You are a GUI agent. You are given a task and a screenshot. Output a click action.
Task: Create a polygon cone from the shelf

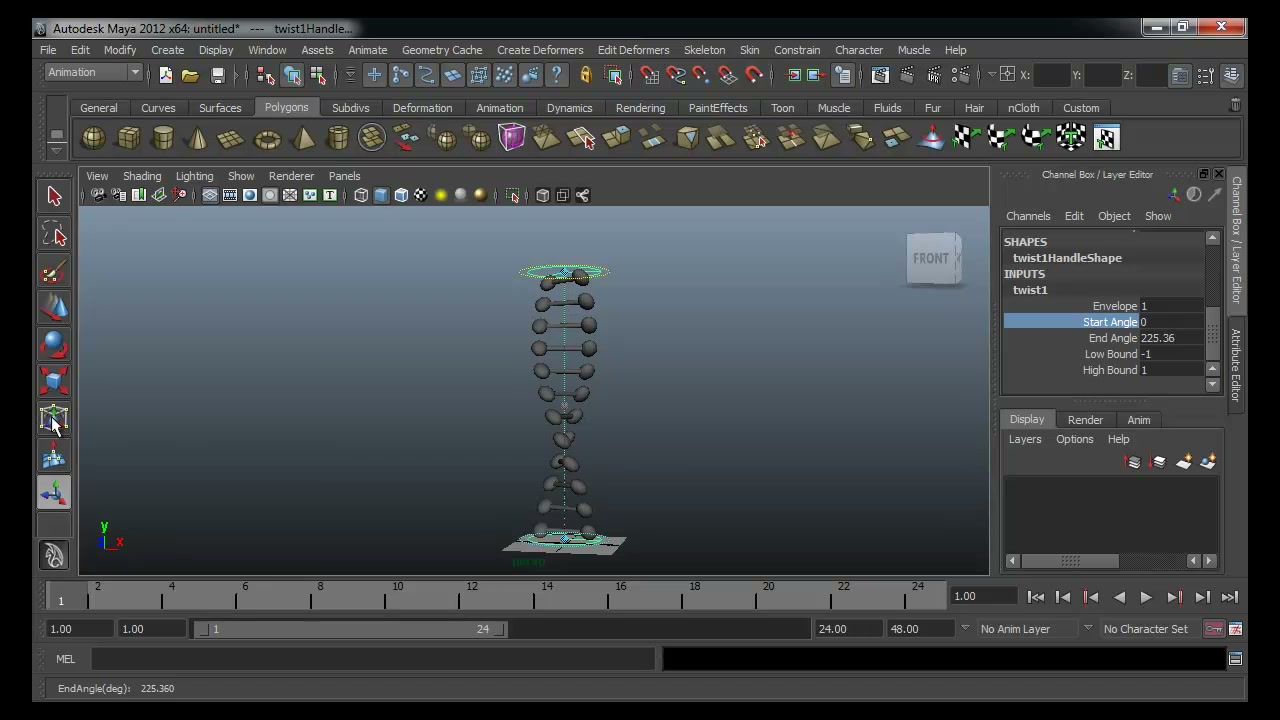point(197,138)
